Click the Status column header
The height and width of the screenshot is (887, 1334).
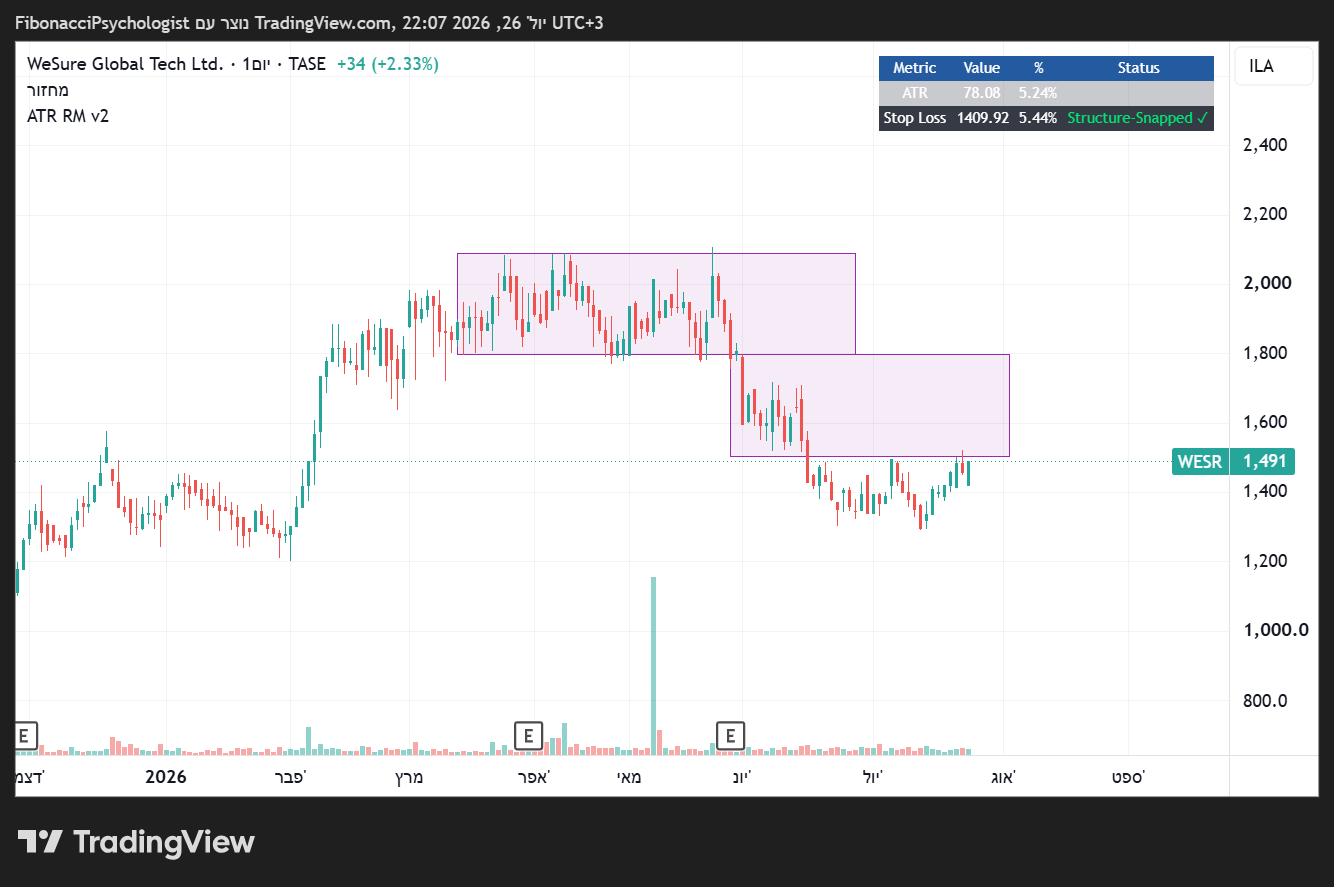click(x=1139, y=68)
